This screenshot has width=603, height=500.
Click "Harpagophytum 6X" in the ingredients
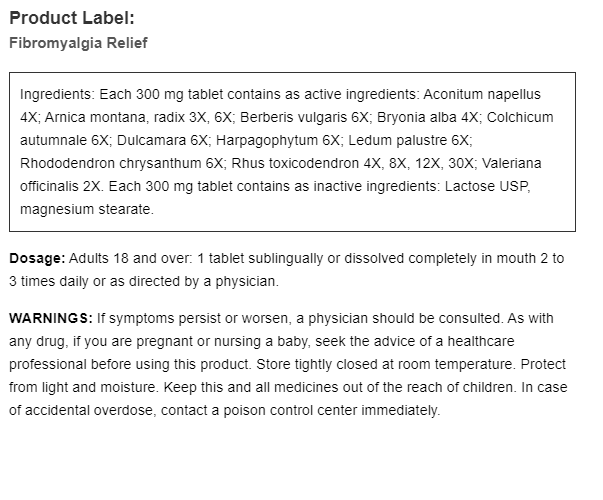pos(288,140)
